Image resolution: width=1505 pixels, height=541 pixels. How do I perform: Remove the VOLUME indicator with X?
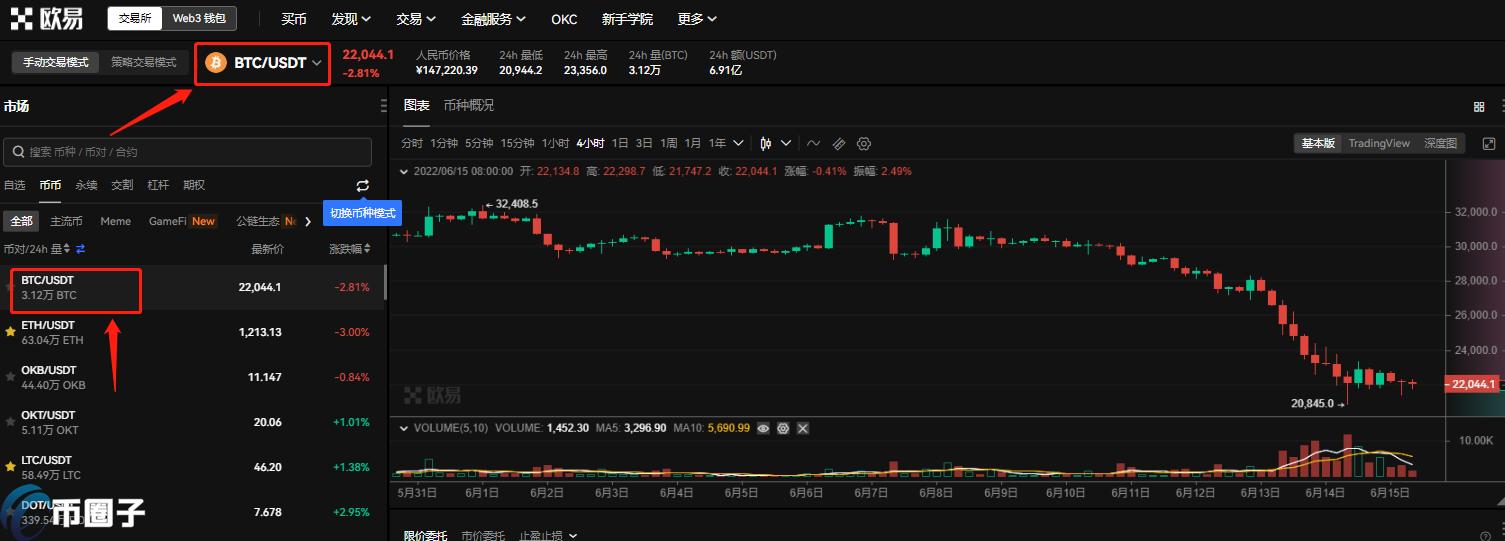coord(802,428)
